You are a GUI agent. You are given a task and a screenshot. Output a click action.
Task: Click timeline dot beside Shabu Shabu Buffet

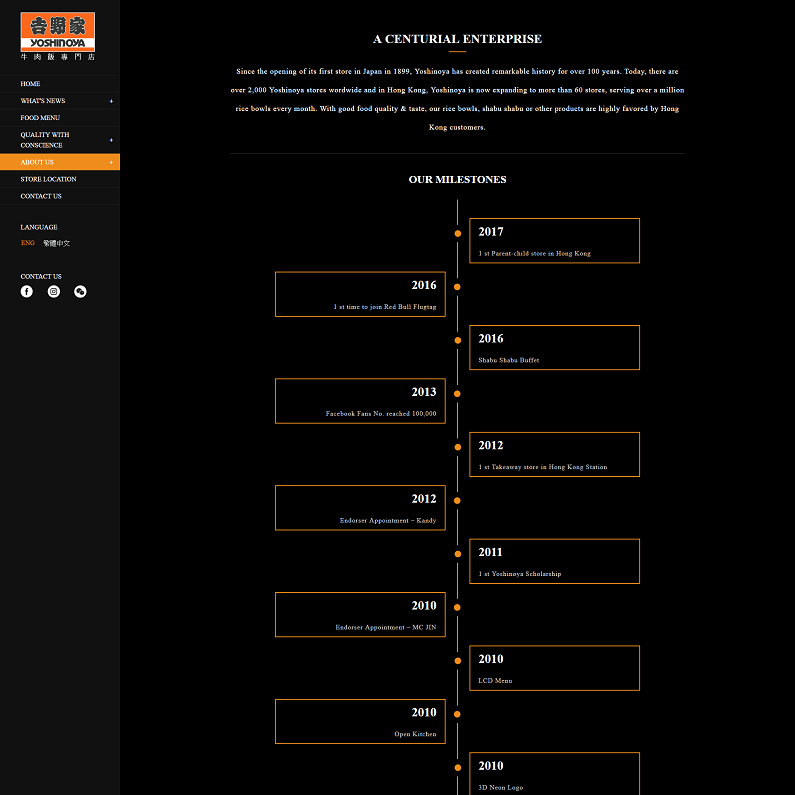click(457, 340)
